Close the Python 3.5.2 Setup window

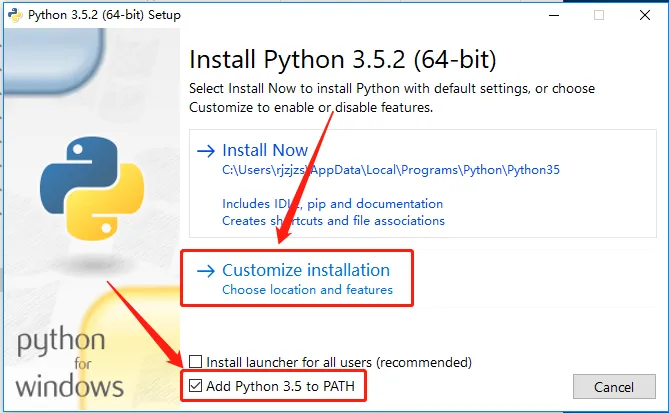coord(645,15)
